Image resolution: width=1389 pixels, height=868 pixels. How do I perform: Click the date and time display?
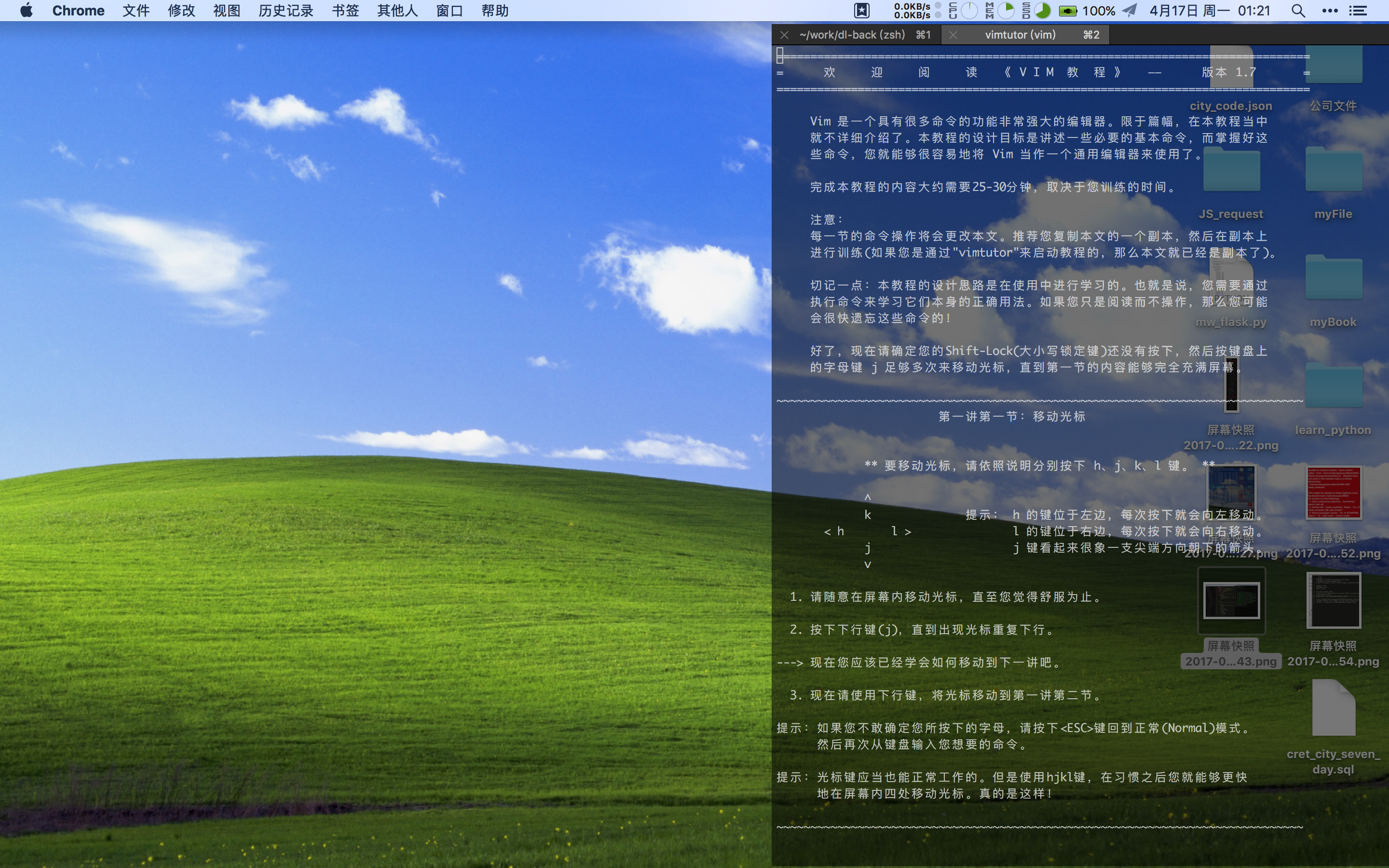(1205, 10)
